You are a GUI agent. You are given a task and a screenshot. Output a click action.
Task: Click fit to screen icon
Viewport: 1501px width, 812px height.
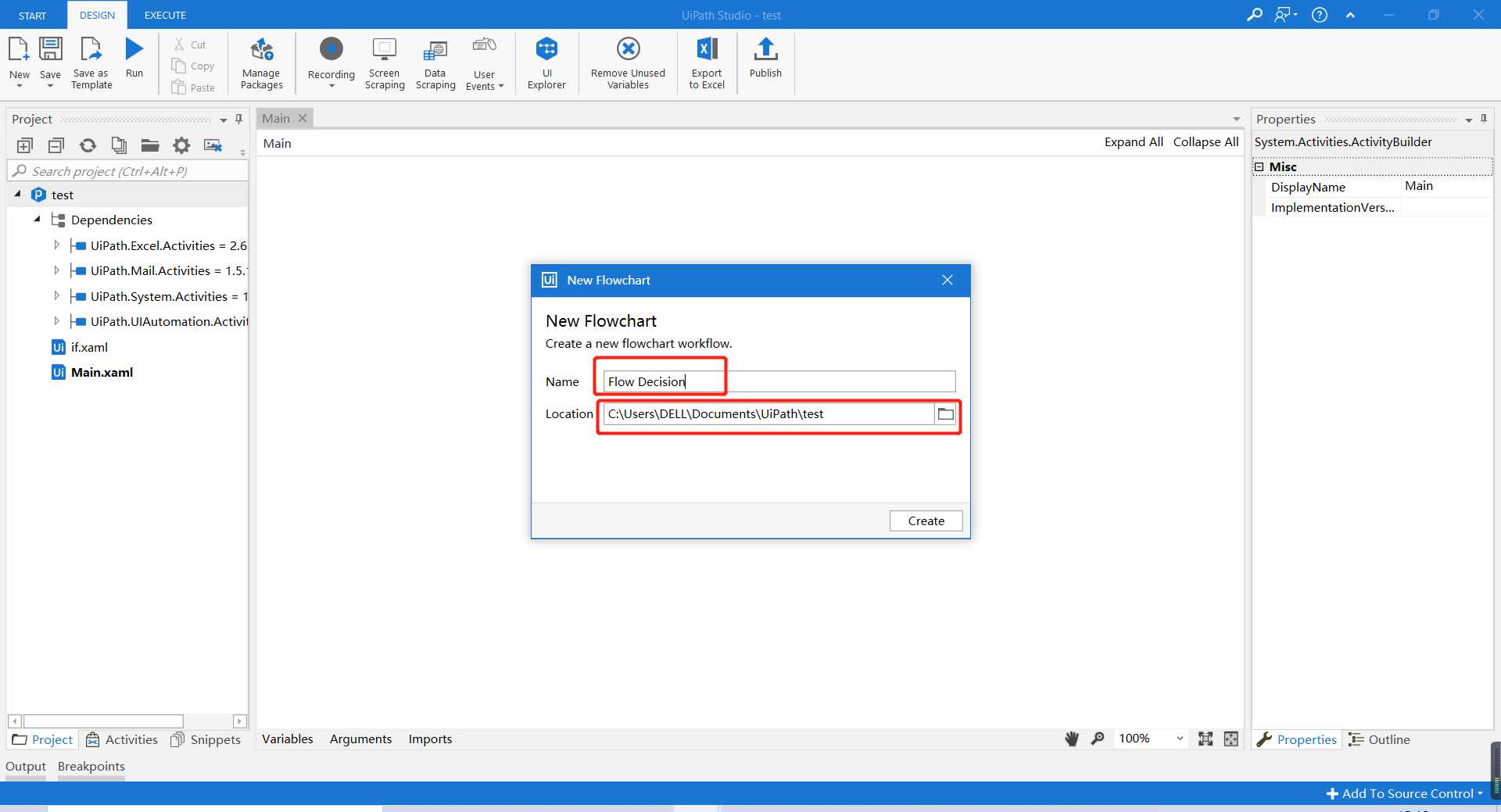click(x=1205, y=739)
